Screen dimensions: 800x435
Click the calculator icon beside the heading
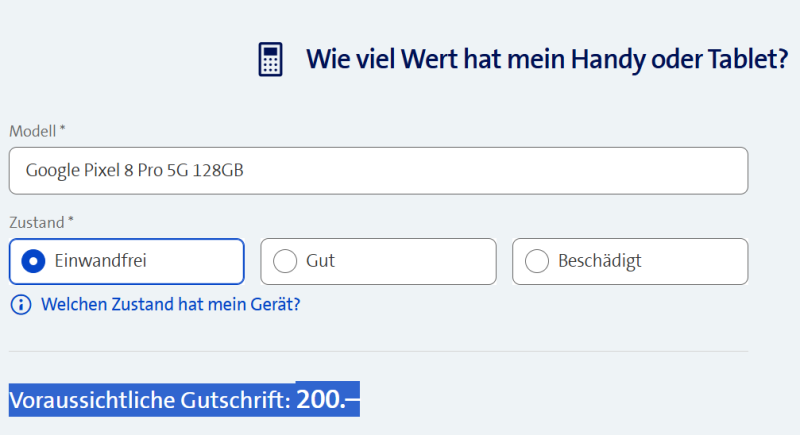[x=270, y=59]
